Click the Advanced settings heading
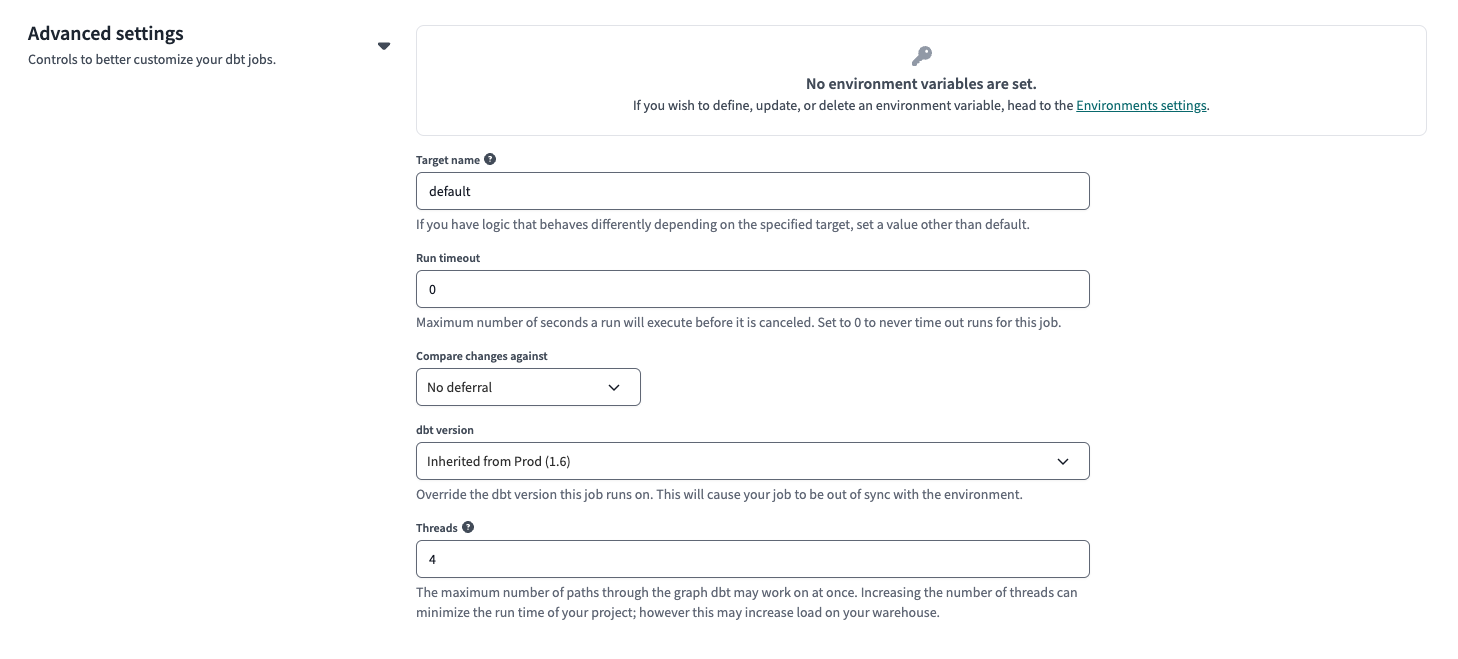 [105, 33]
